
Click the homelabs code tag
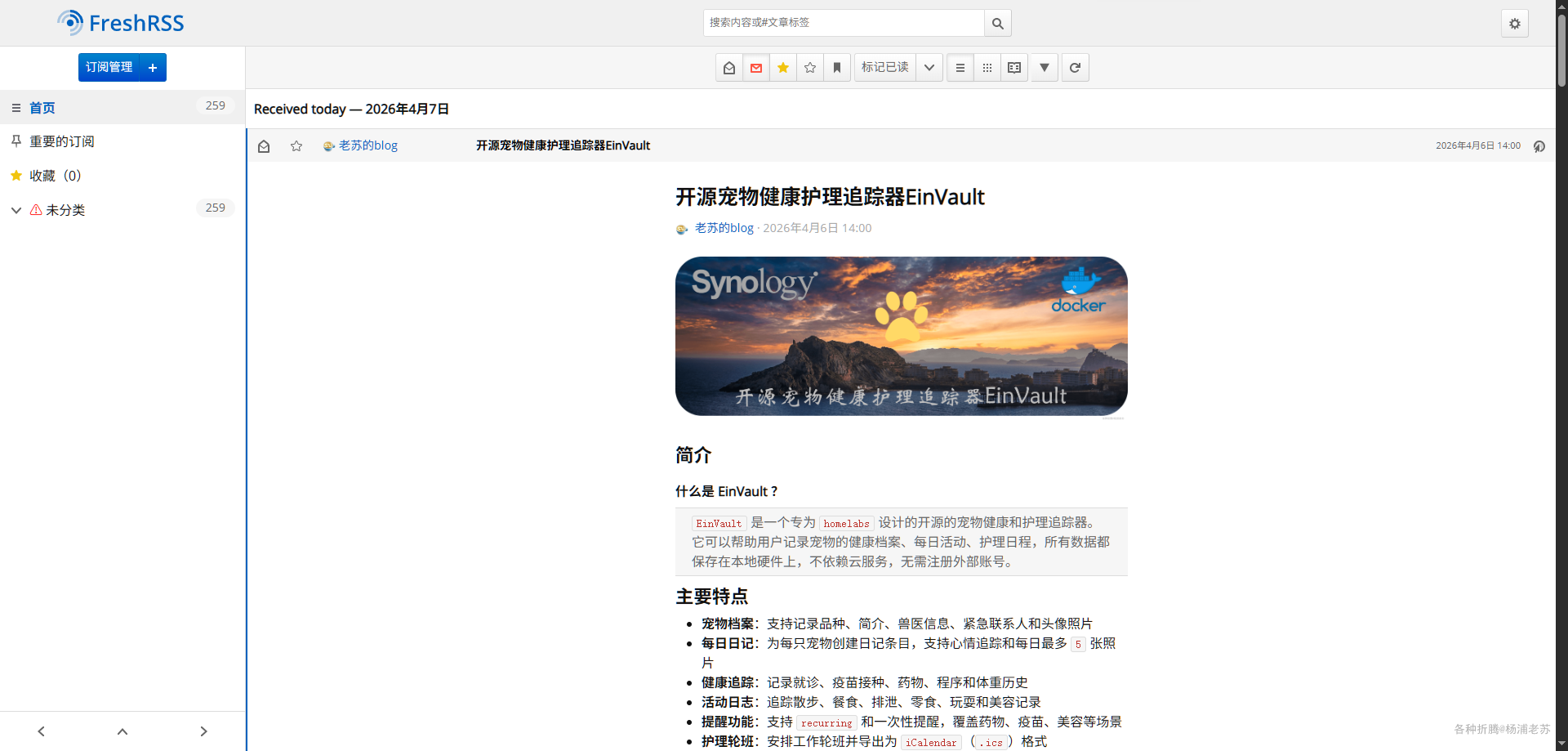(846, 524)
